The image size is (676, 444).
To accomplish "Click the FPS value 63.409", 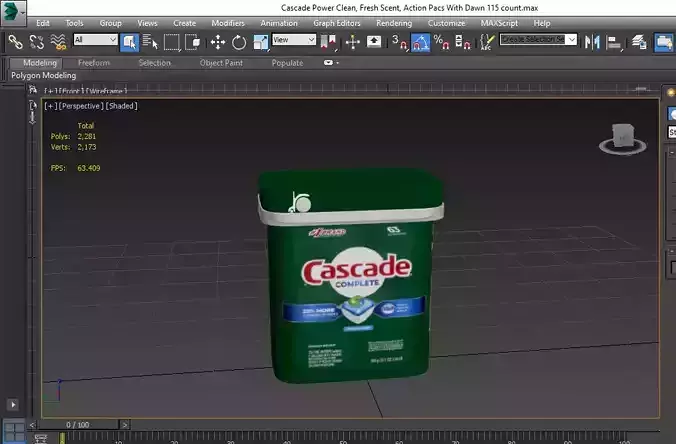I will 89,168.
